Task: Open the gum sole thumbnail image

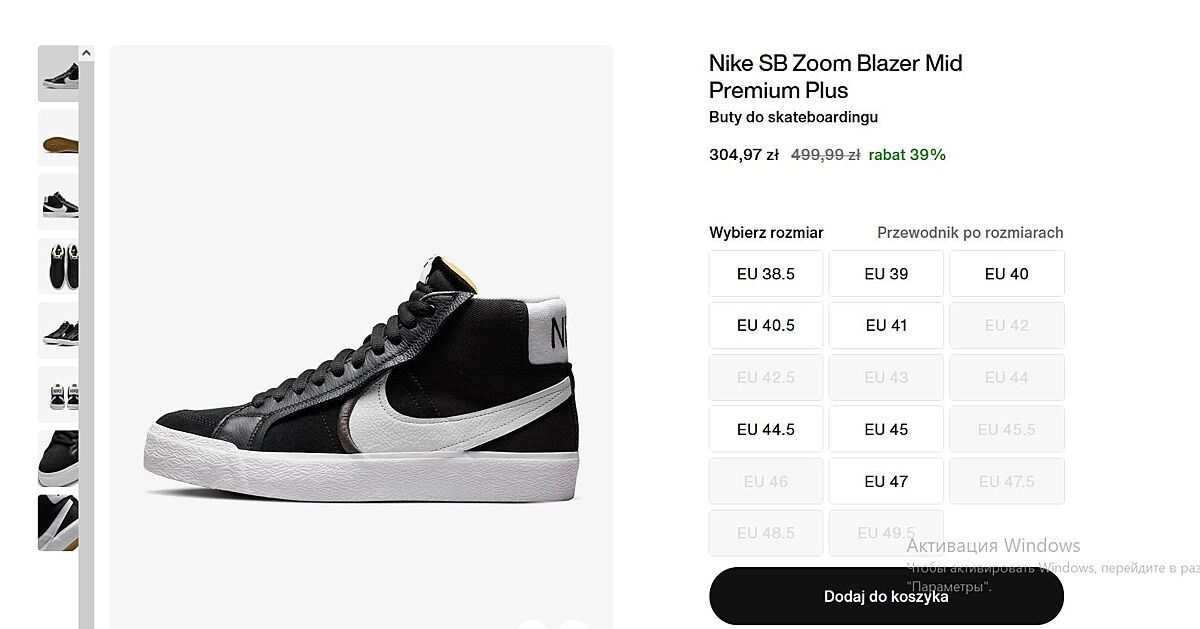Action: tap(58, 138)
